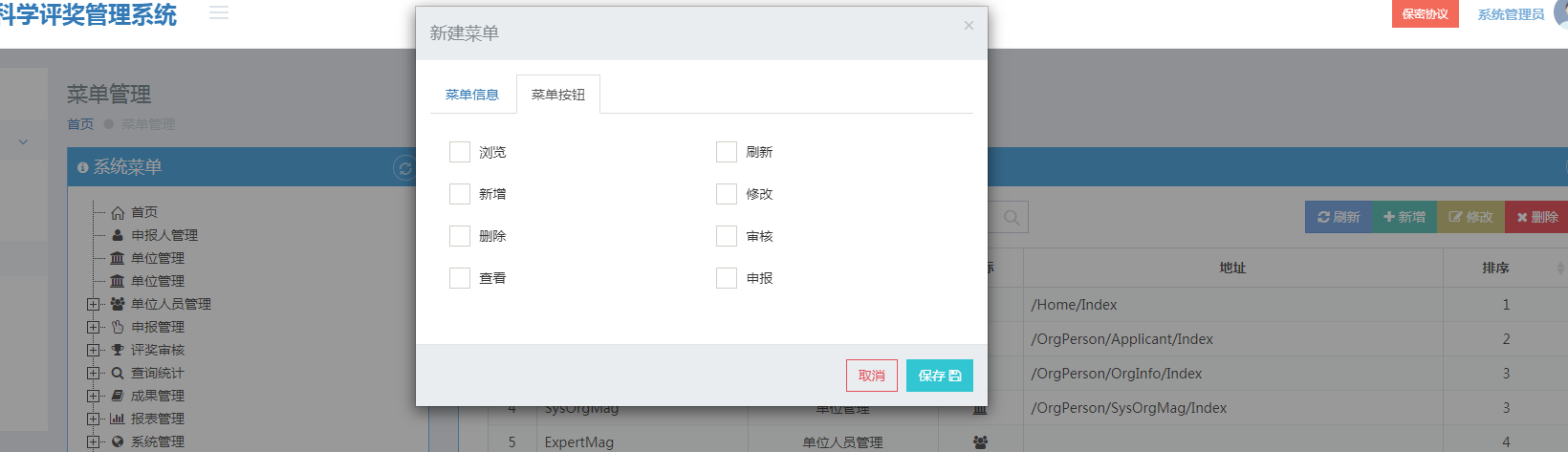
Task: Close the 新建菜单 dialog with X
Action: pyautogui.click(x=969, y=26)
